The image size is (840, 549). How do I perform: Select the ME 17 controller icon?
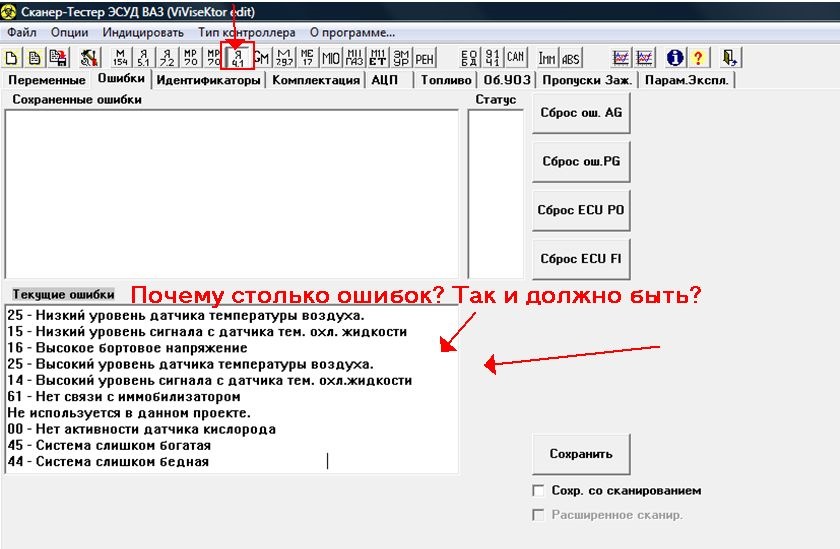308,57
